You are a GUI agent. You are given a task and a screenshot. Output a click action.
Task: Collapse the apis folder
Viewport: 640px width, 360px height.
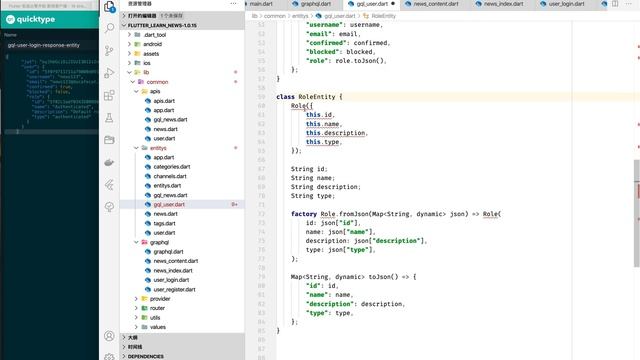[x=183, y=91]
